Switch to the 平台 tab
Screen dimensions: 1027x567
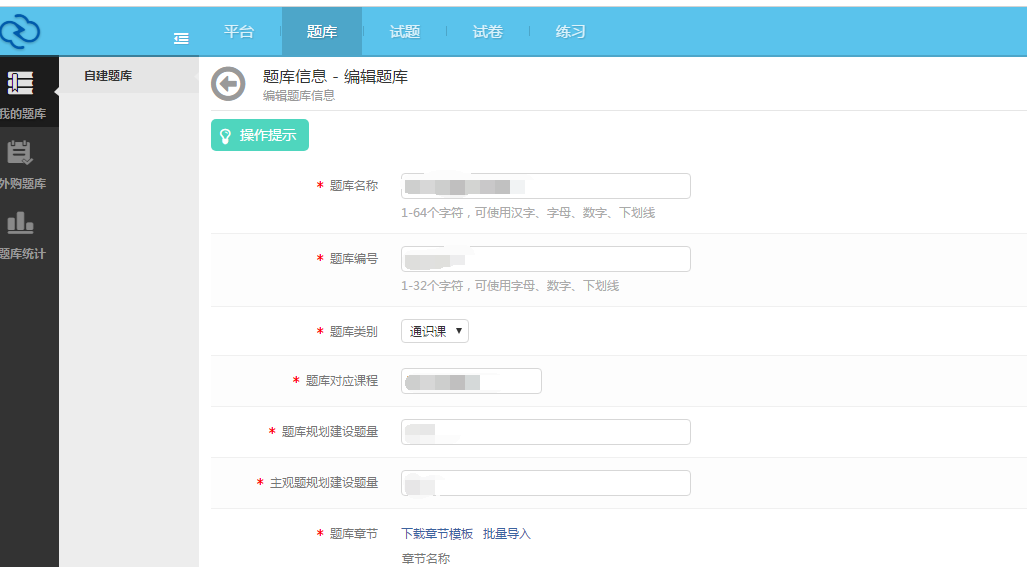239,31
